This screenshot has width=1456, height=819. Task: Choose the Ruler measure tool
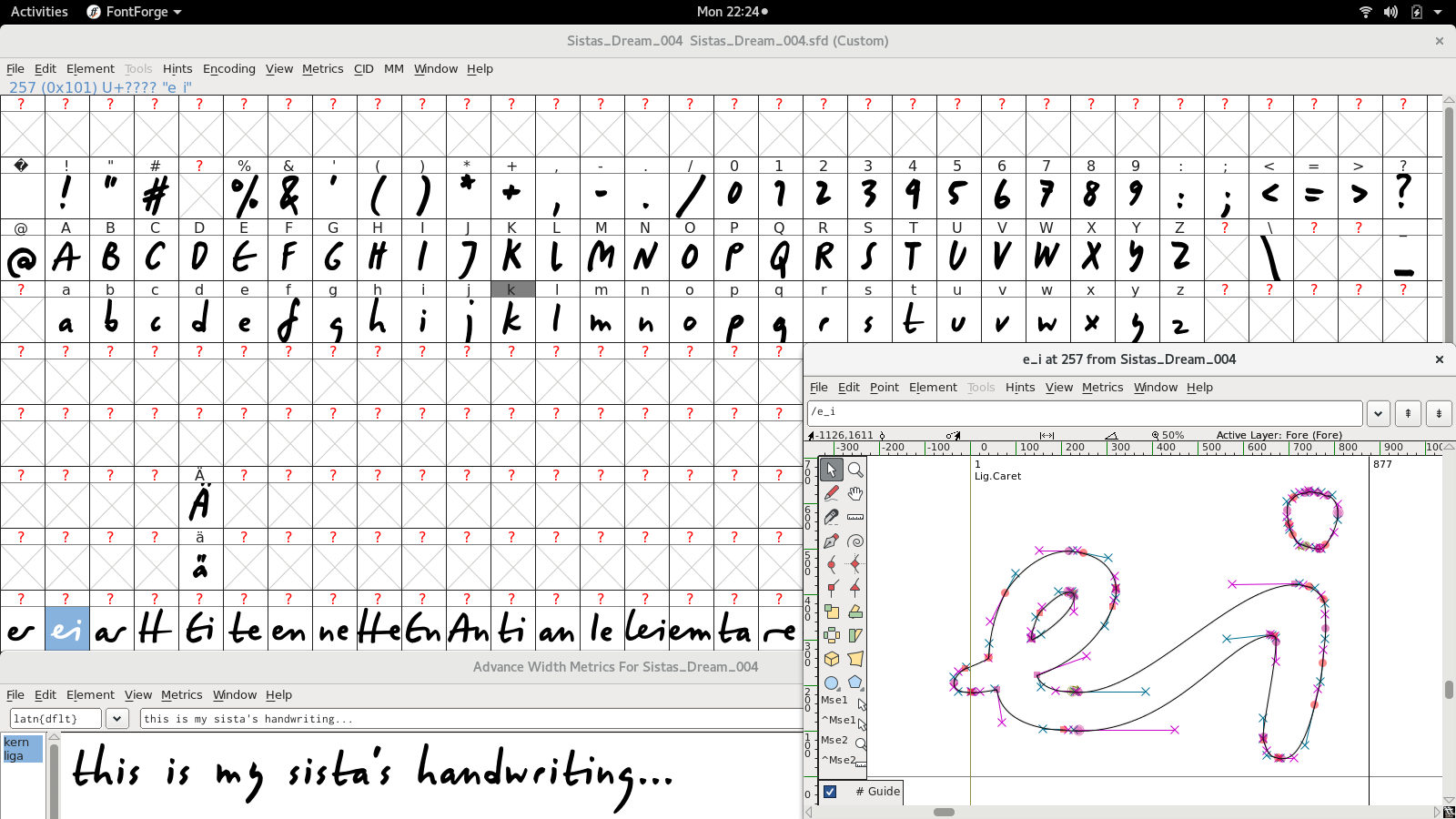pos(855,517)
